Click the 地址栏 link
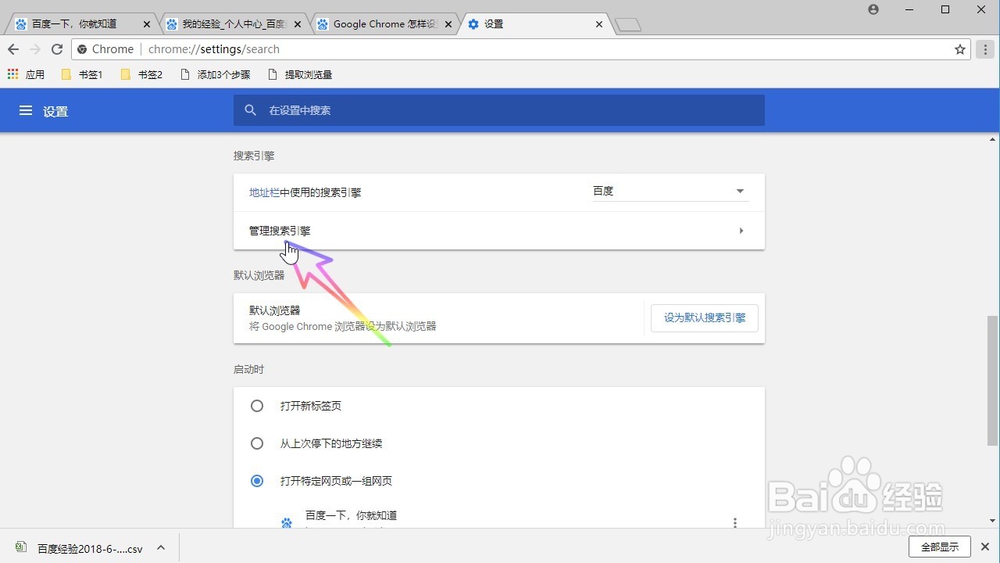Viewport: 1000px width, 563px height. pyautogui.click(x=264, y=193)
